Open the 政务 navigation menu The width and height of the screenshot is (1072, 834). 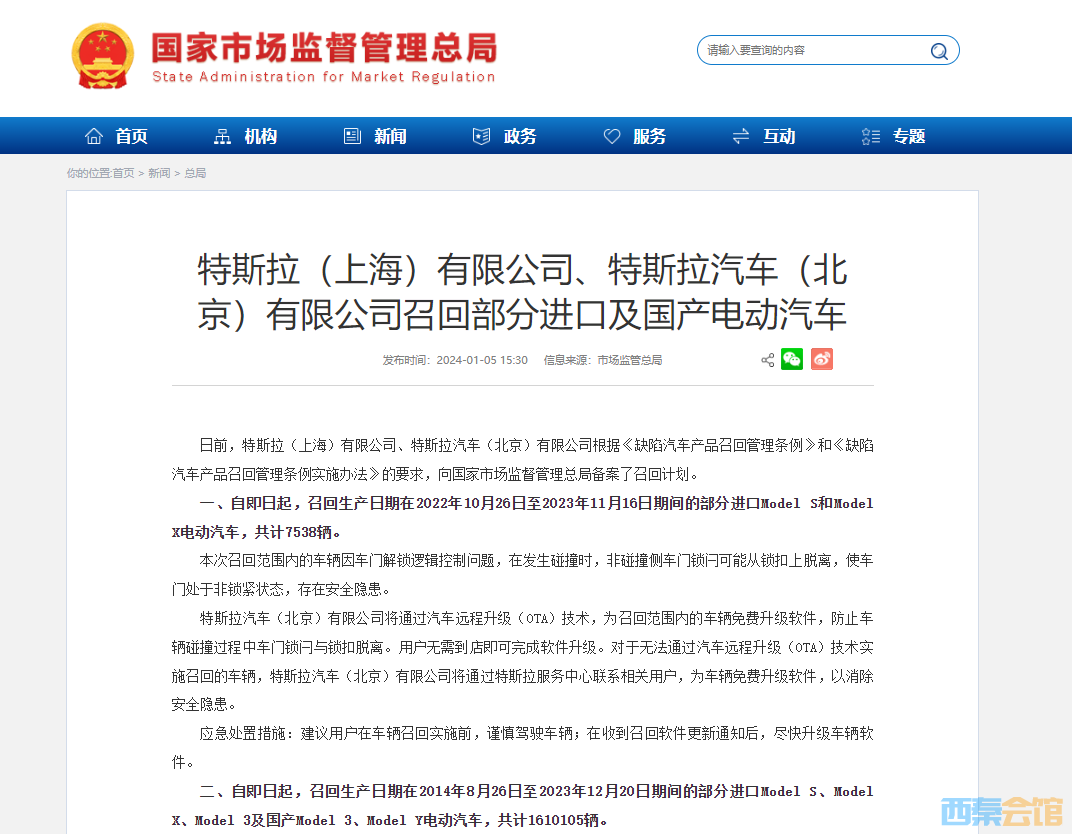coord(520,136)
